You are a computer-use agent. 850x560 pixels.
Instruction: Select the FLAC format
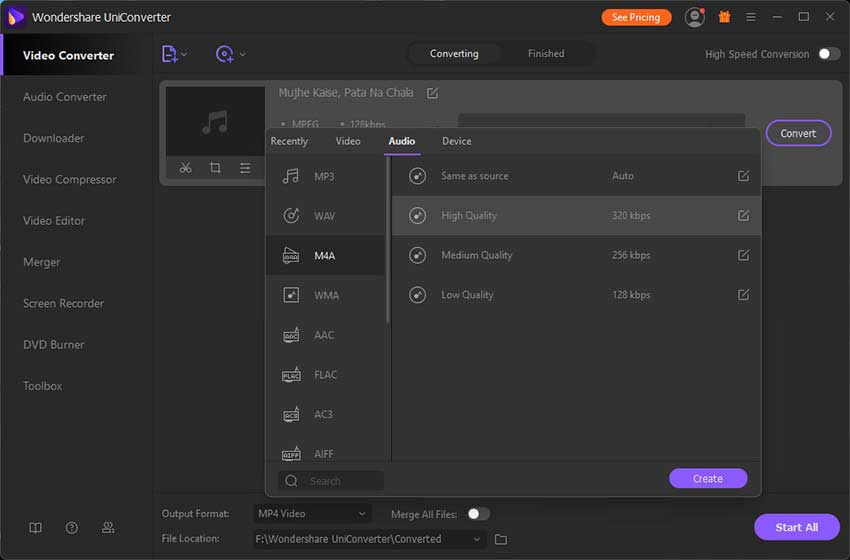tap(325, 375)
